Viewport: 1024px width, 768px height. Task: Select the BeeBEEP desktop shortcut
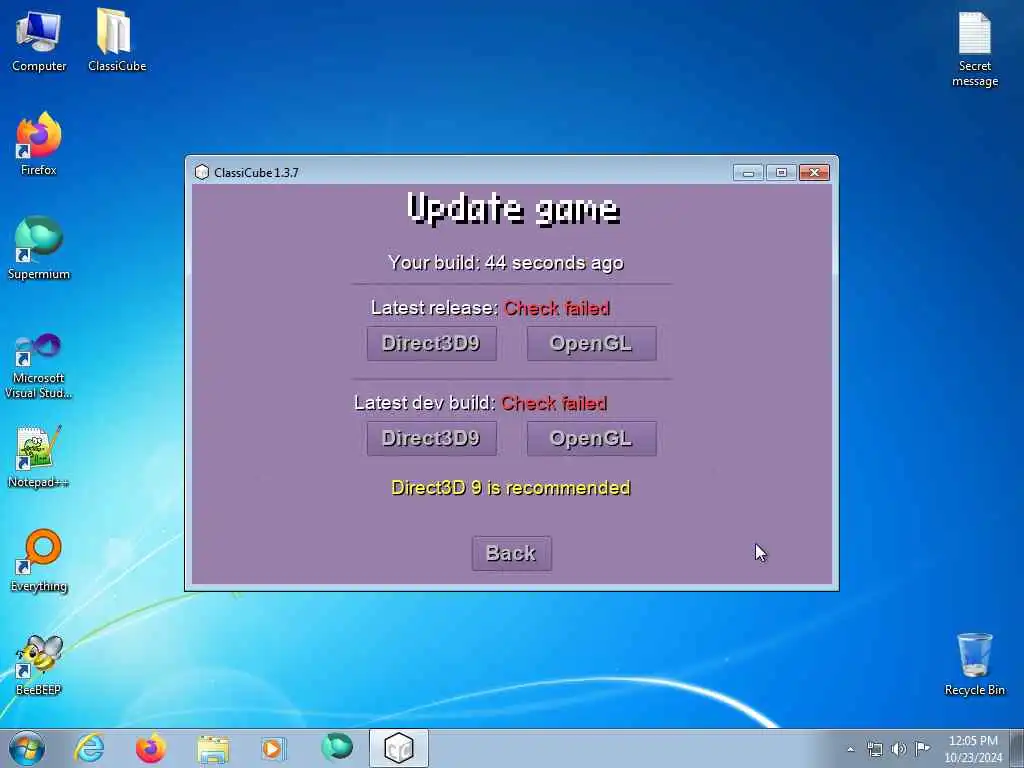click(x=39, y=665)
